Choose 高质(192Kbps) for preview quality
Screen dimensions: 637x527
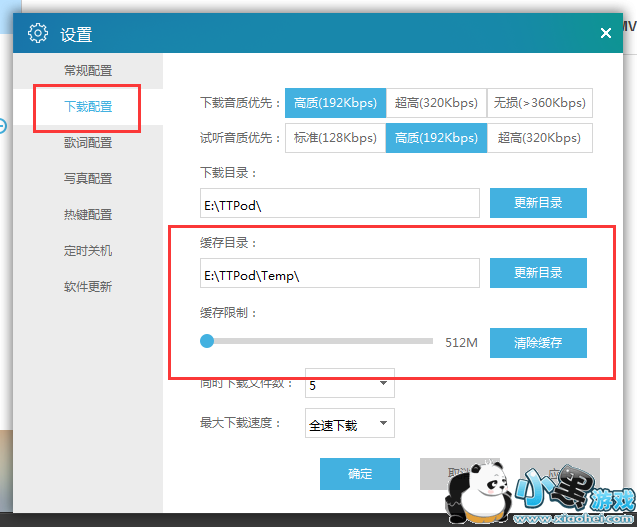pos(436,138)
